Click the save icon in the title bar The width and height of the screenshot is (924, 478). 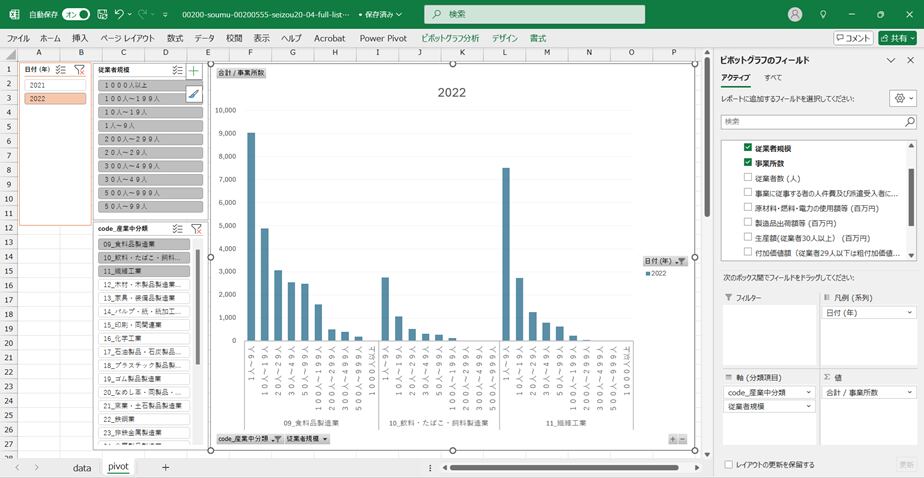tap(101, 15)
